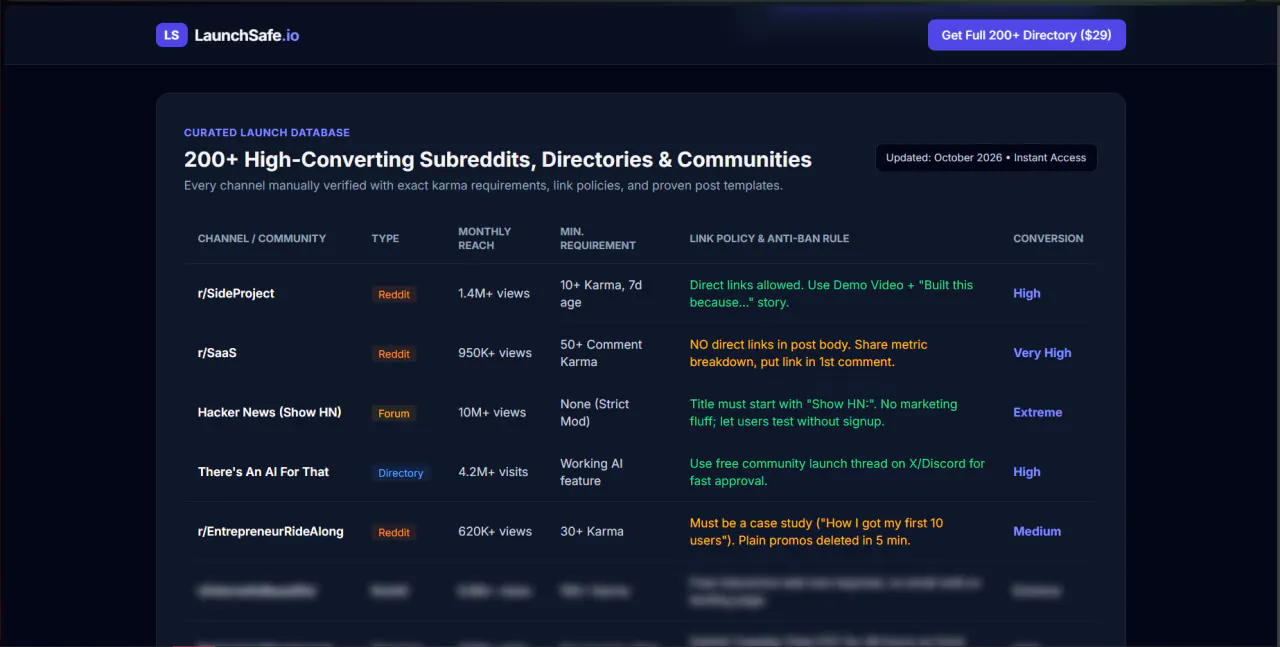This screenshot has height=647, width=1280.
Task: Click the Show HN title rule text
Action: click(824, 412)
